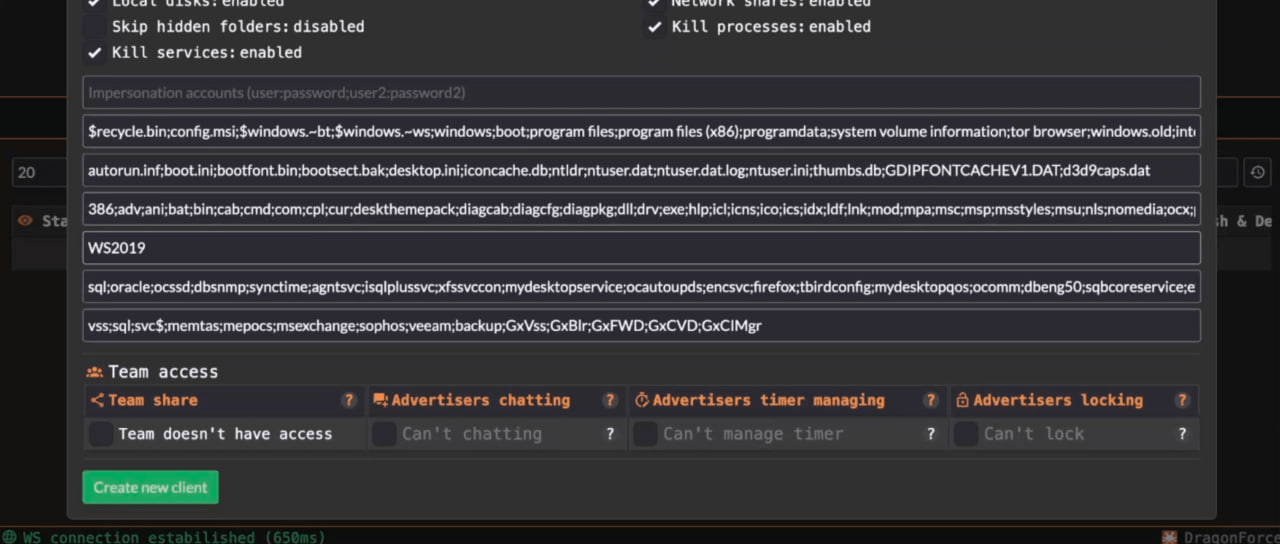The height and width of the screenshot is (544, 1280).
Task: Click the Team access people icon
Action: coord(95,372)
